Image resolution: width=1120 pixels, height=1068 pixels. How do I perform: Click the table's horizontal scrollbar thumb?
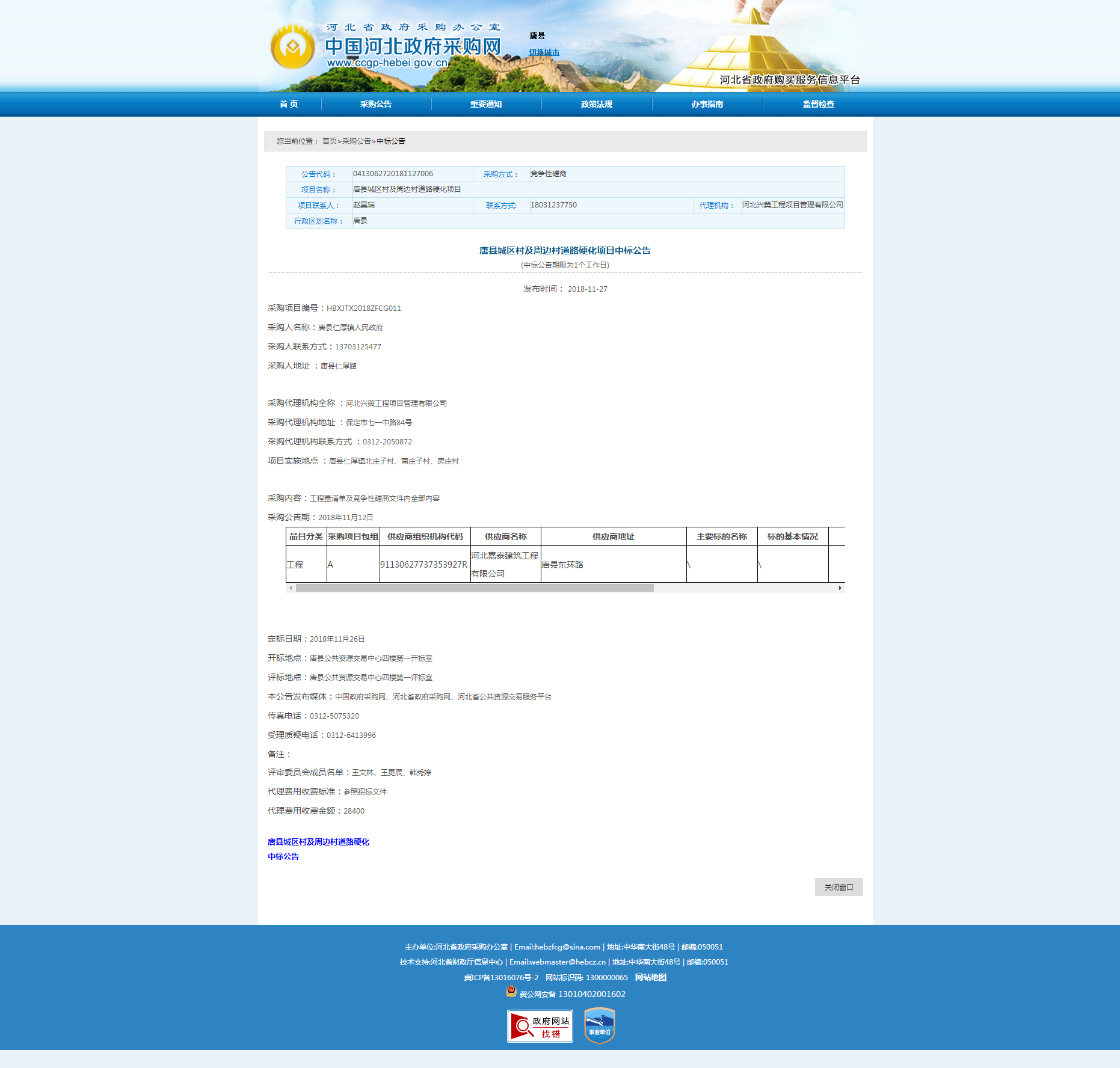[474, 588]
